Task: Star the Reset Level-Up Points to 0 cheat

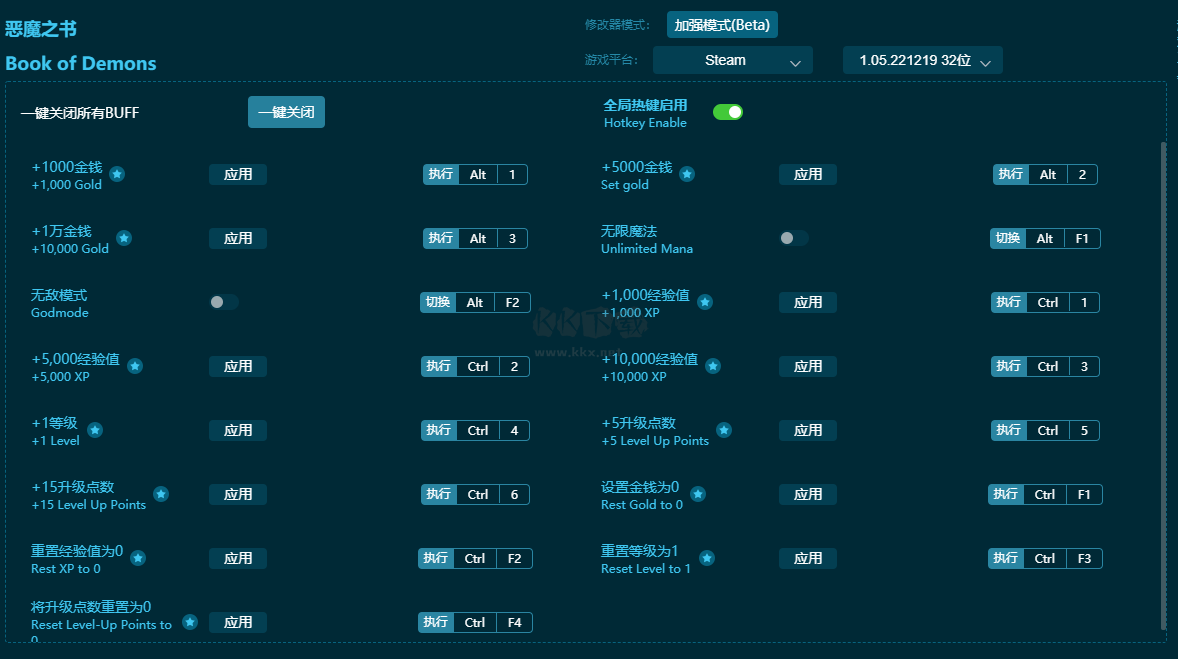Action: tap(190, 621)
